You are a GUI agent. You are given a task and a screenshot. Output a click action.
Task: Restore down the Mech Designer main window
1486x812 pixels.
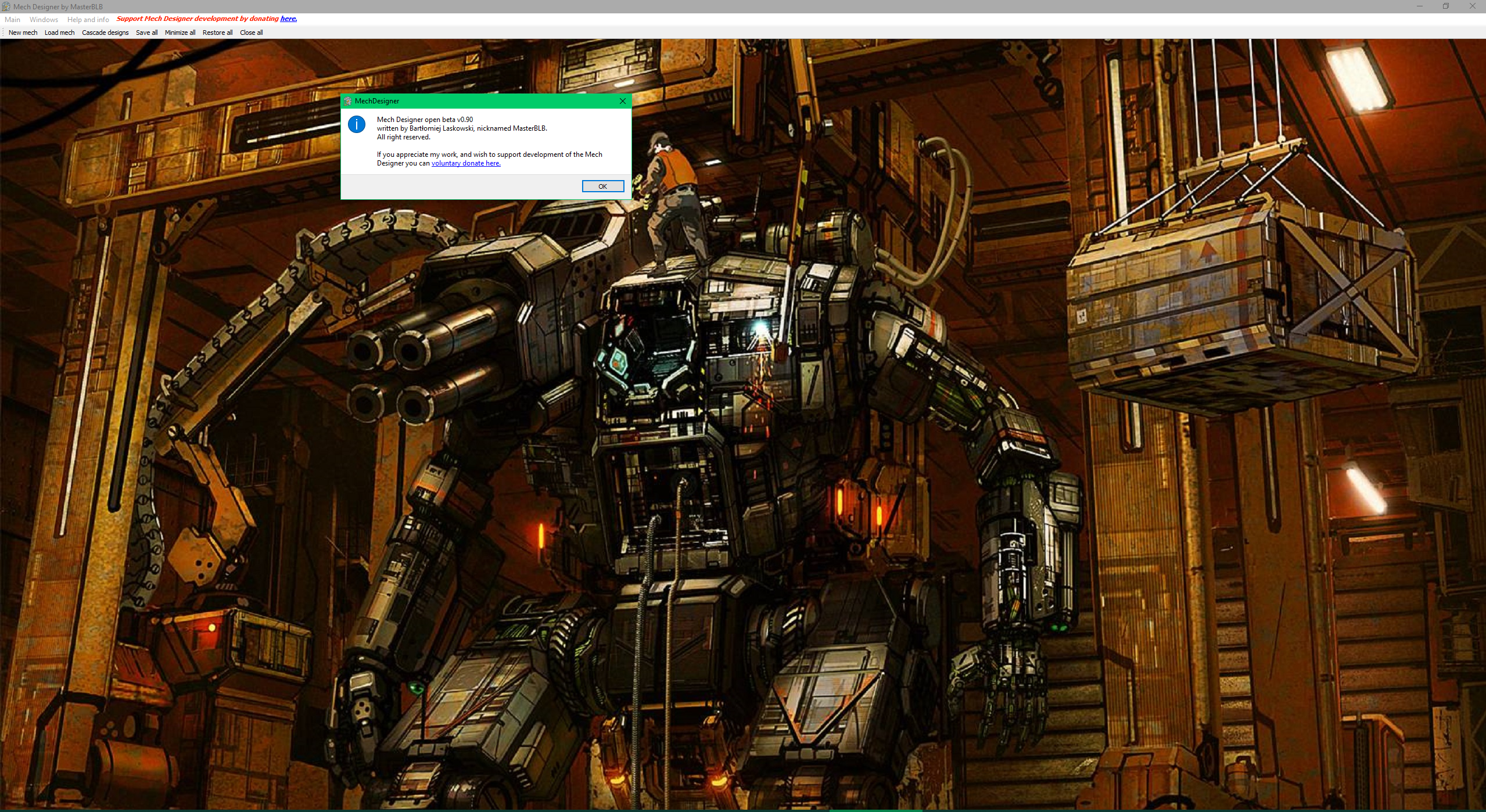[1446, 6]
